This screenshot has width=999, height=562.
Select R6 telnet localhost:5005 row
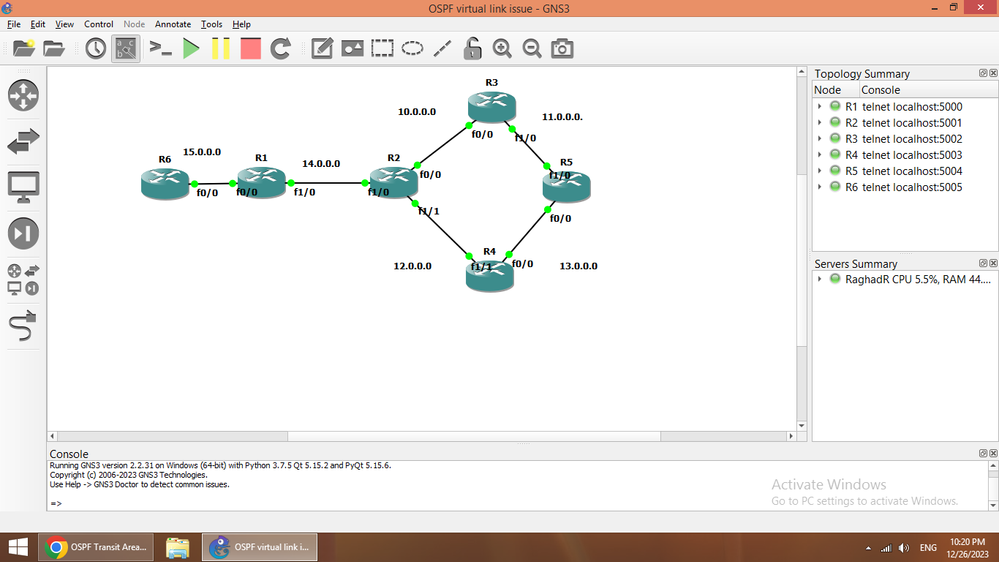[905, 187]
